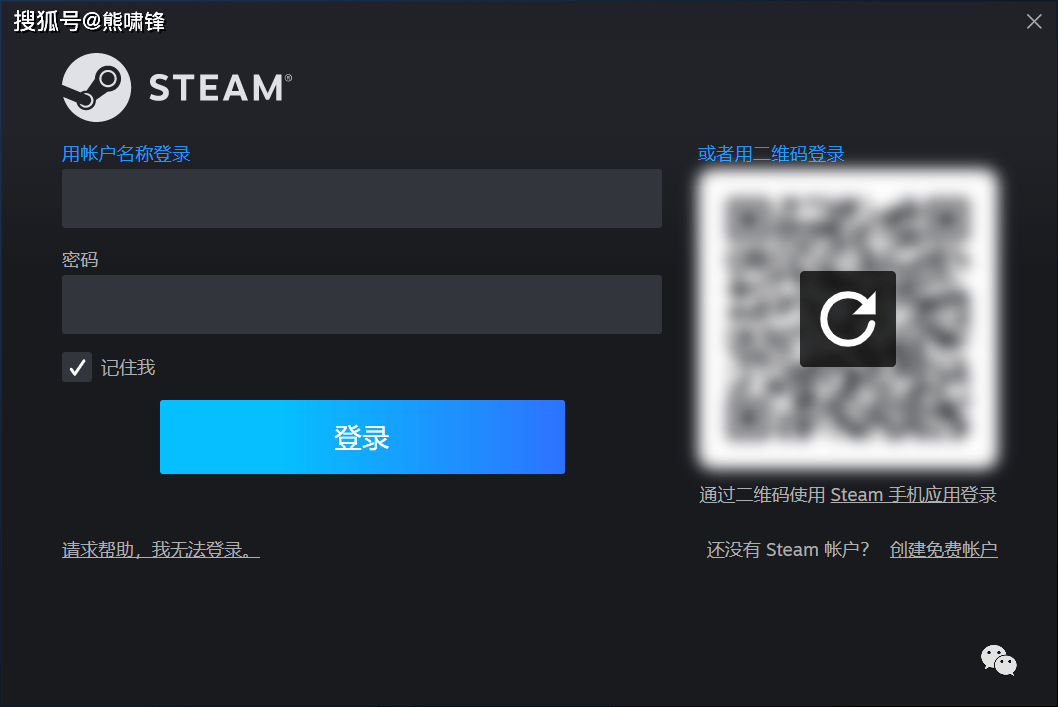Image resolution: width=1058 pixels, height=707 pixels.
Task: Click the 用帐户名称登录 heading
Action: (126, 154)
